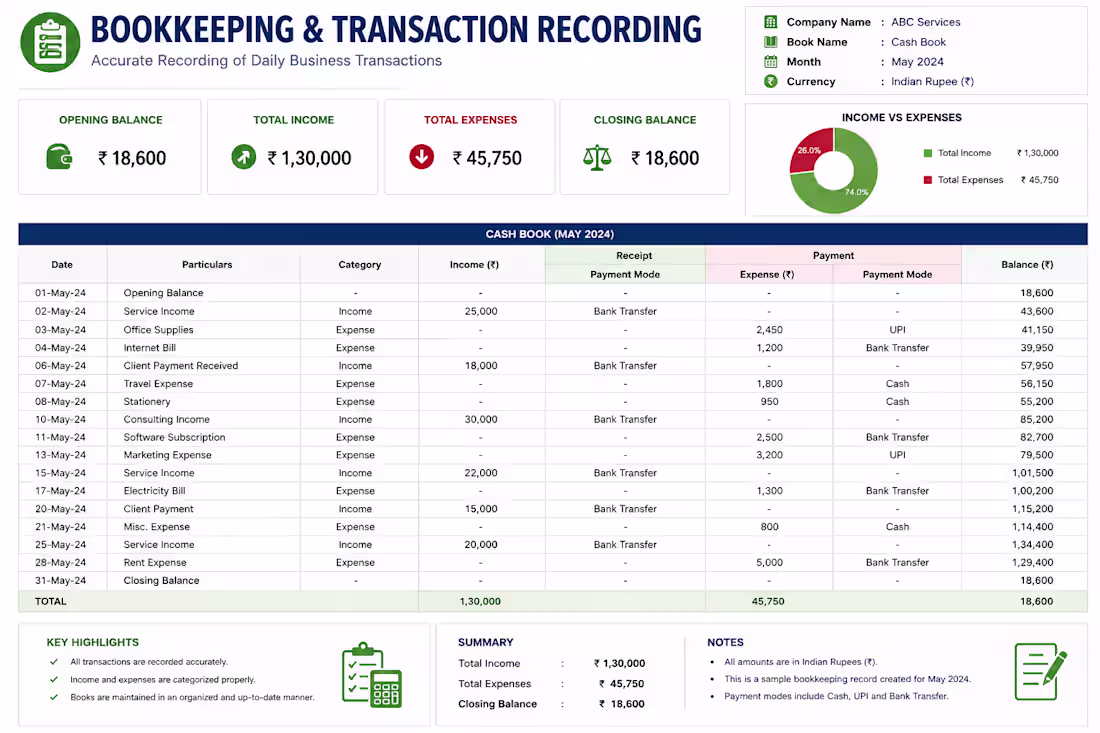The image size is (1100, 733).
Task: Click the green clipboard logo icon
Action: pyautogui.click(x=50, y=42)
